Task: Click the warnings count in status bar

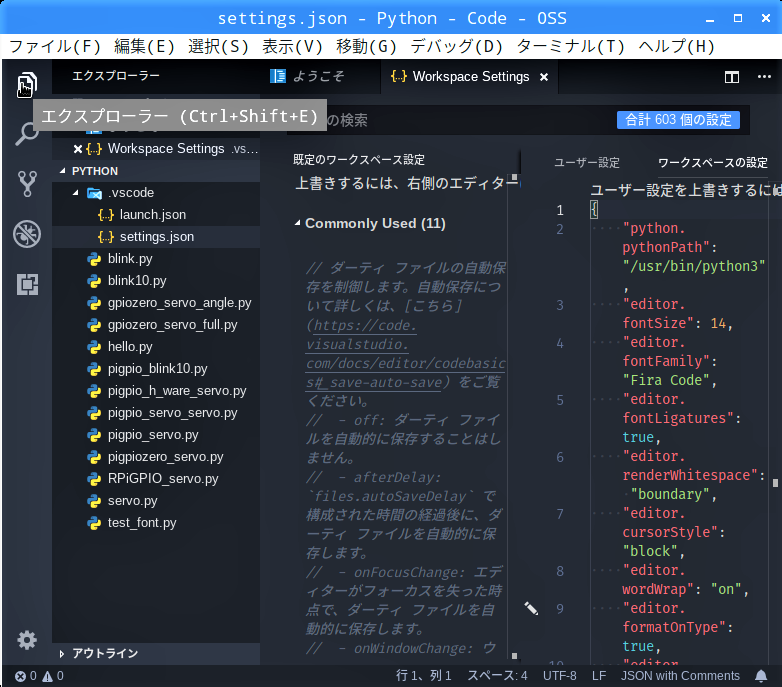Action: (x=53, y=676)
